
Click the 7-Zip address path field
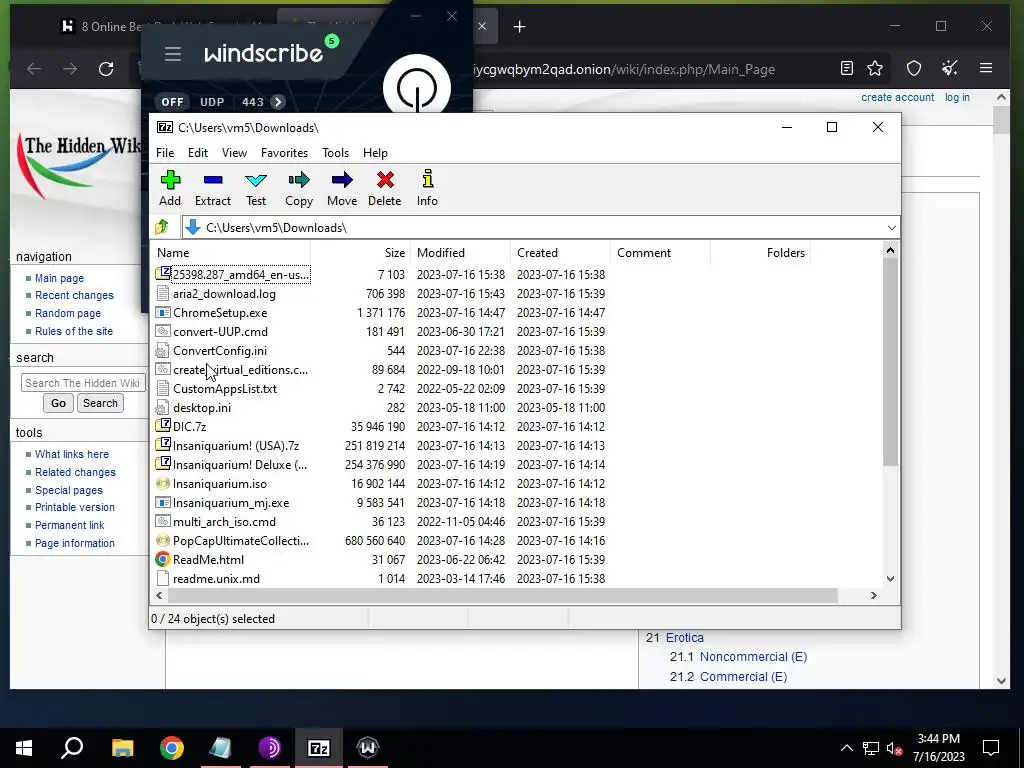pos(540,227)
